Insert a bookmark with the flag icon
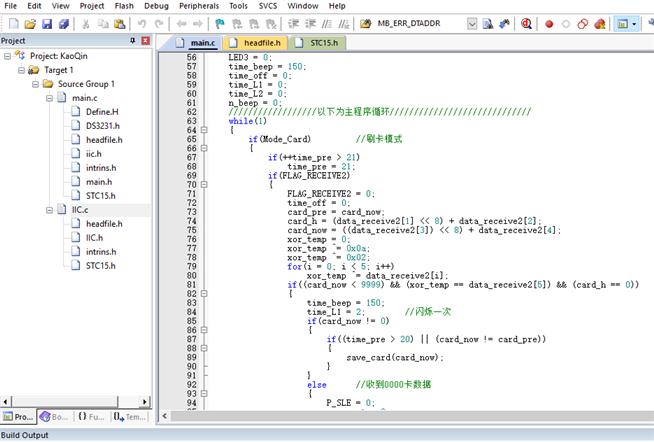The height and width of the screenshot is (442, 654). click(219, 24)
